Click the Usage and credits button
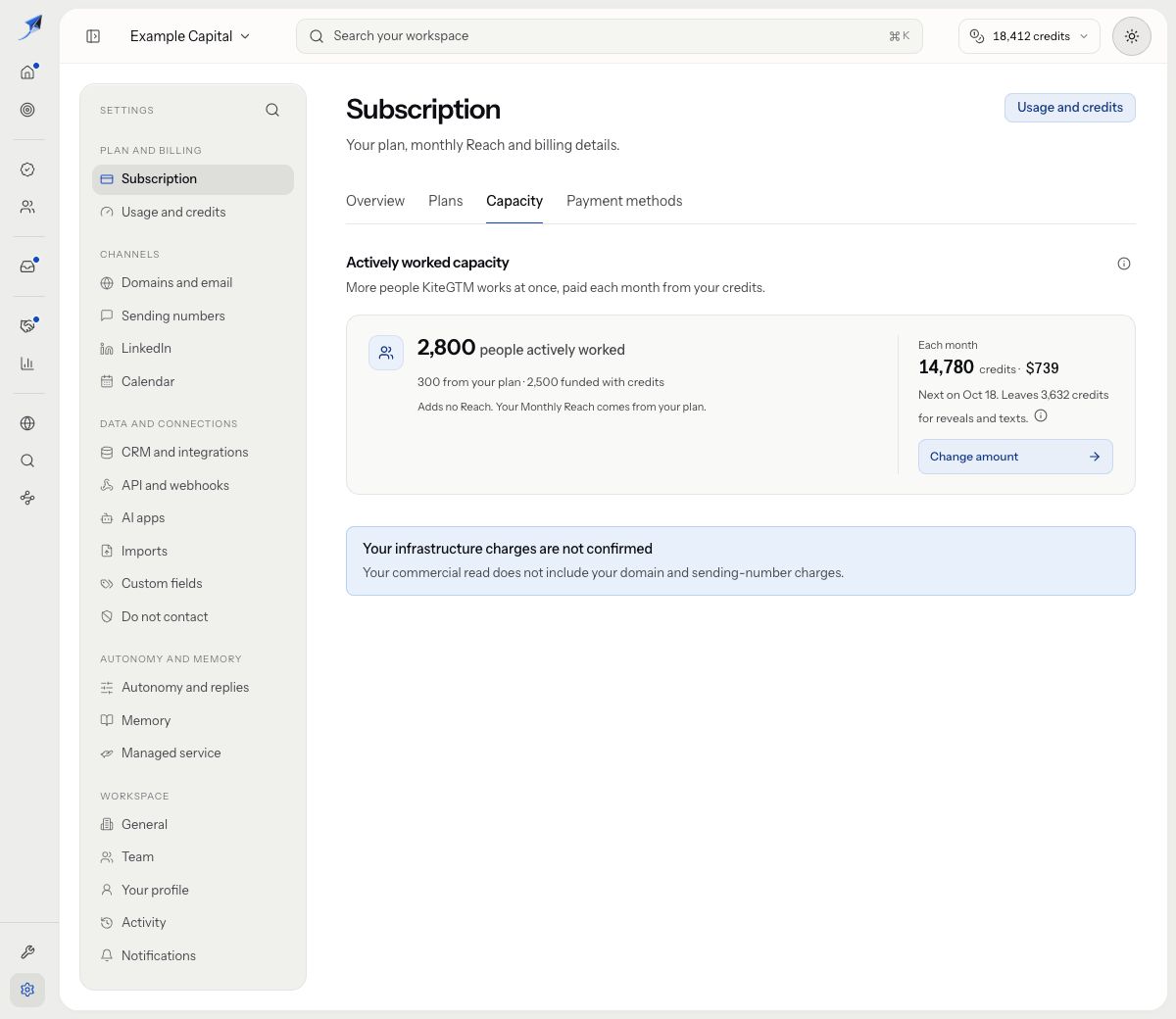This screenshot has width=1176, height=1019. point(1070,108)
